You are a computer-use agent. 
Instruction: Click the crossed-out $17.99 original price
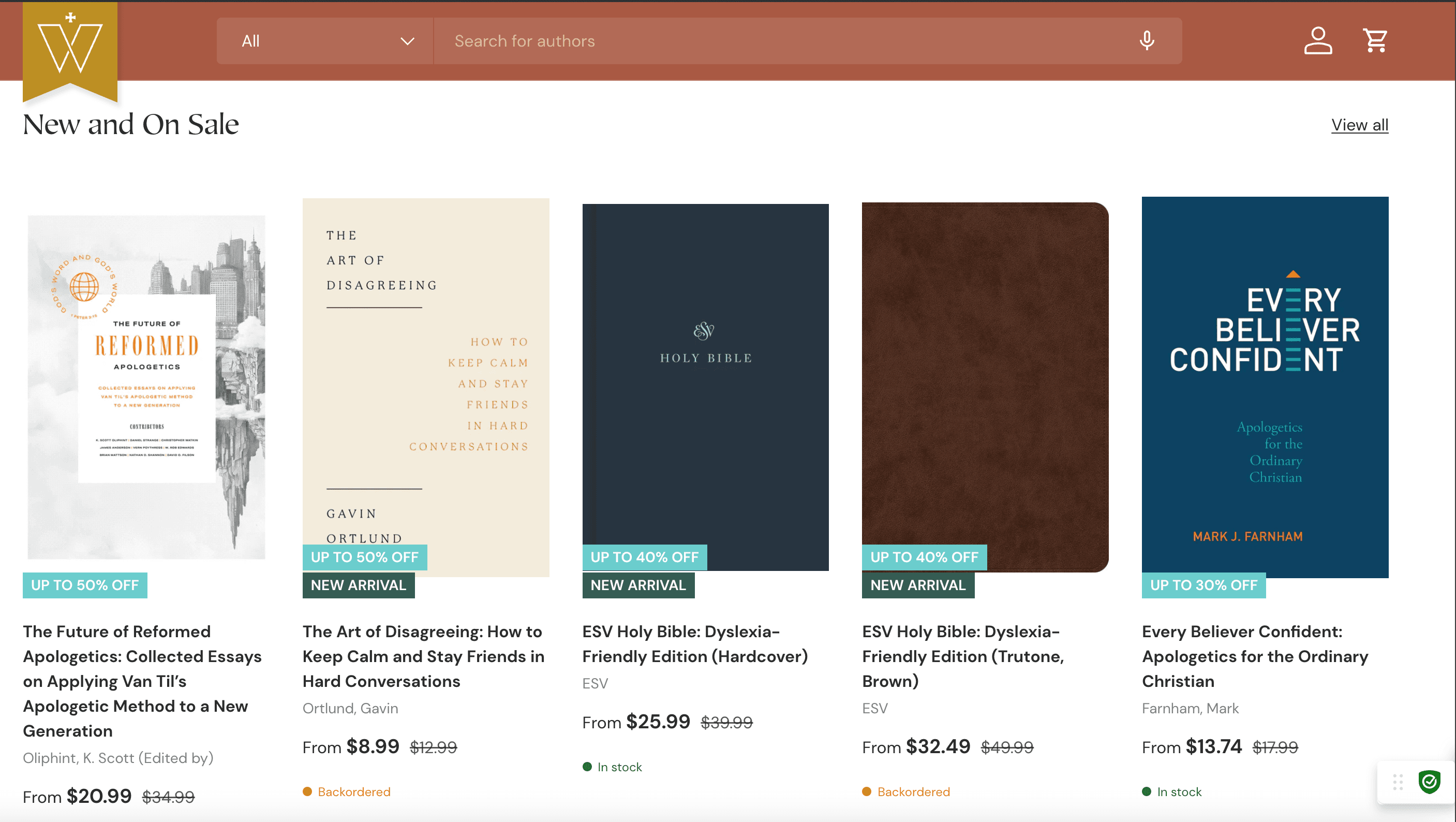coord(1275,747)
